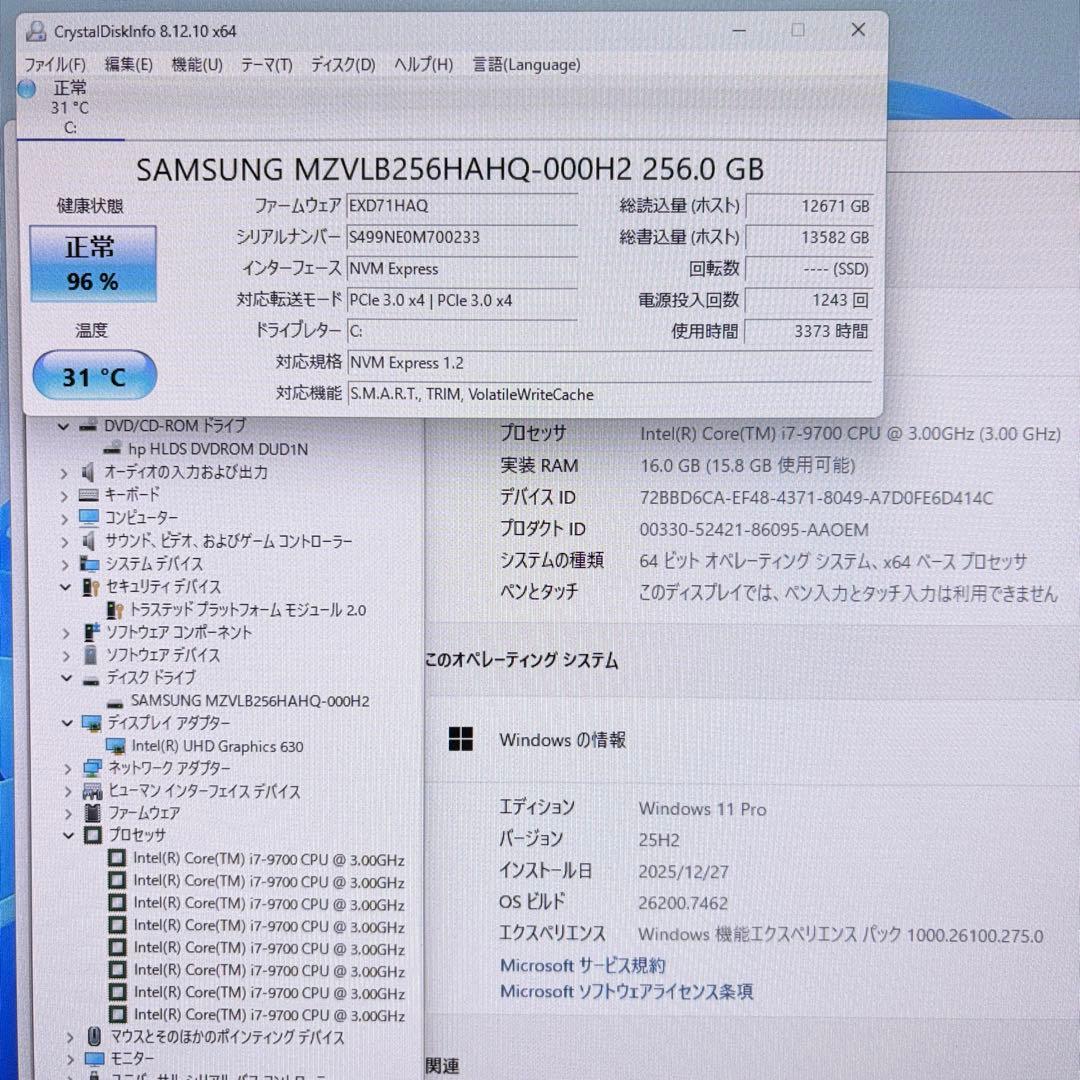Click the Windows logo beside Windowsの情報
The image size is (1080, 1080).
coord(461,740)
